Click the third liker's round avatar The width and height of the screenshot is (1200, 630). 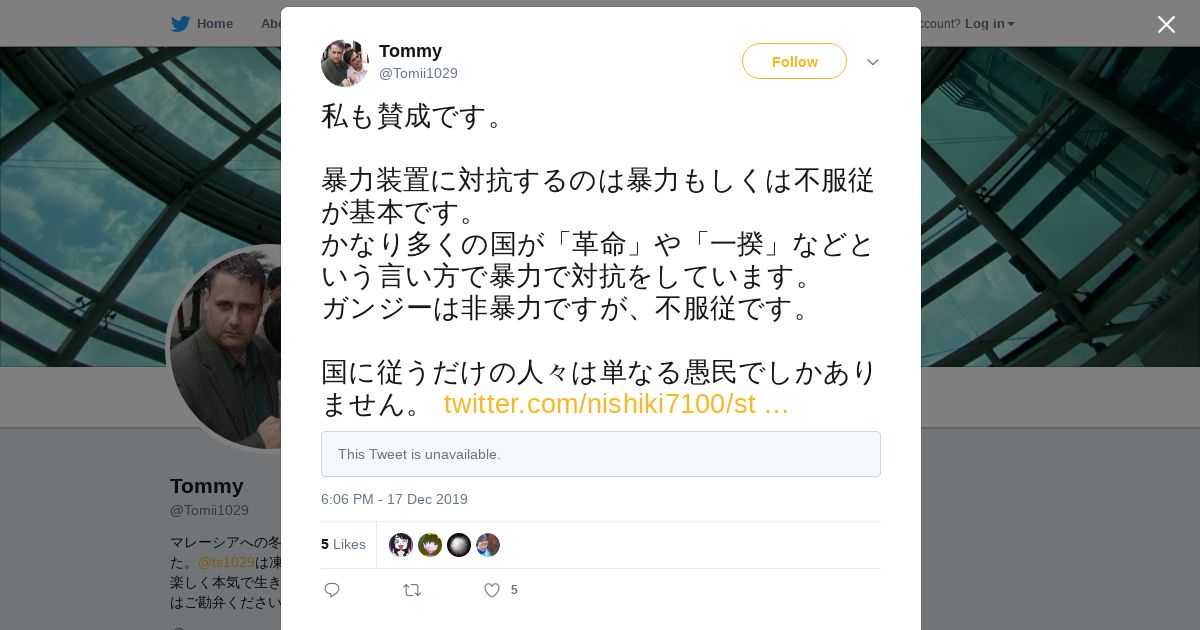(x=459, y=545)
